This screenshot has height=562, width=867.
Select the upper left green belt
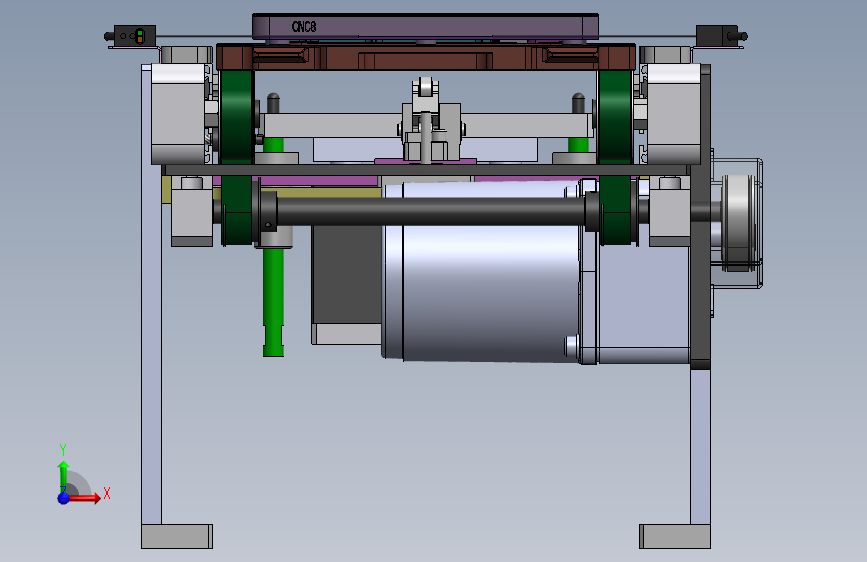[x=237, y=116]
